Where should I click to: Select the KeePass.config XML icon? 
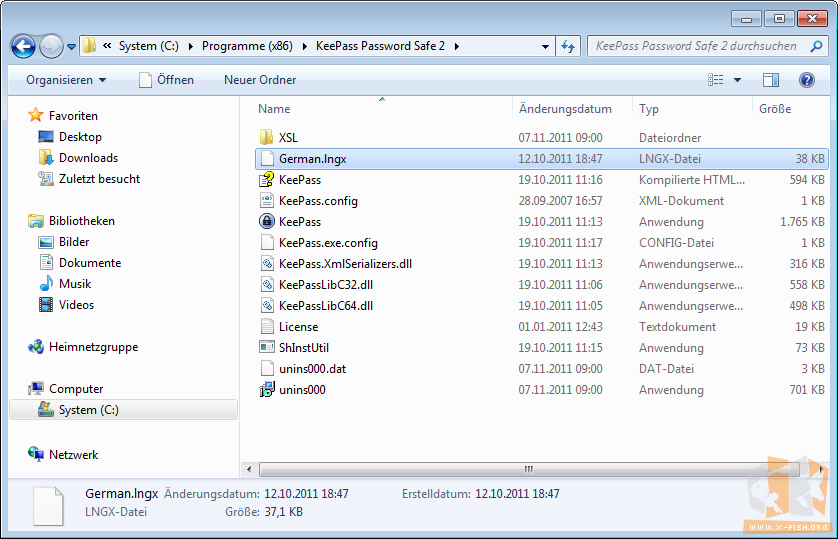tap(267, 200)
